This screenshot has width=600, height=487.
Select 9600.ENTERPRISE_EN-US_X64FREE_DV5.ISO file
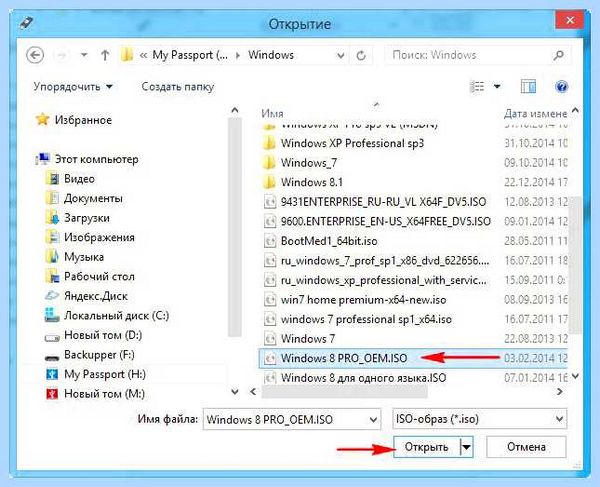[386, 221]
